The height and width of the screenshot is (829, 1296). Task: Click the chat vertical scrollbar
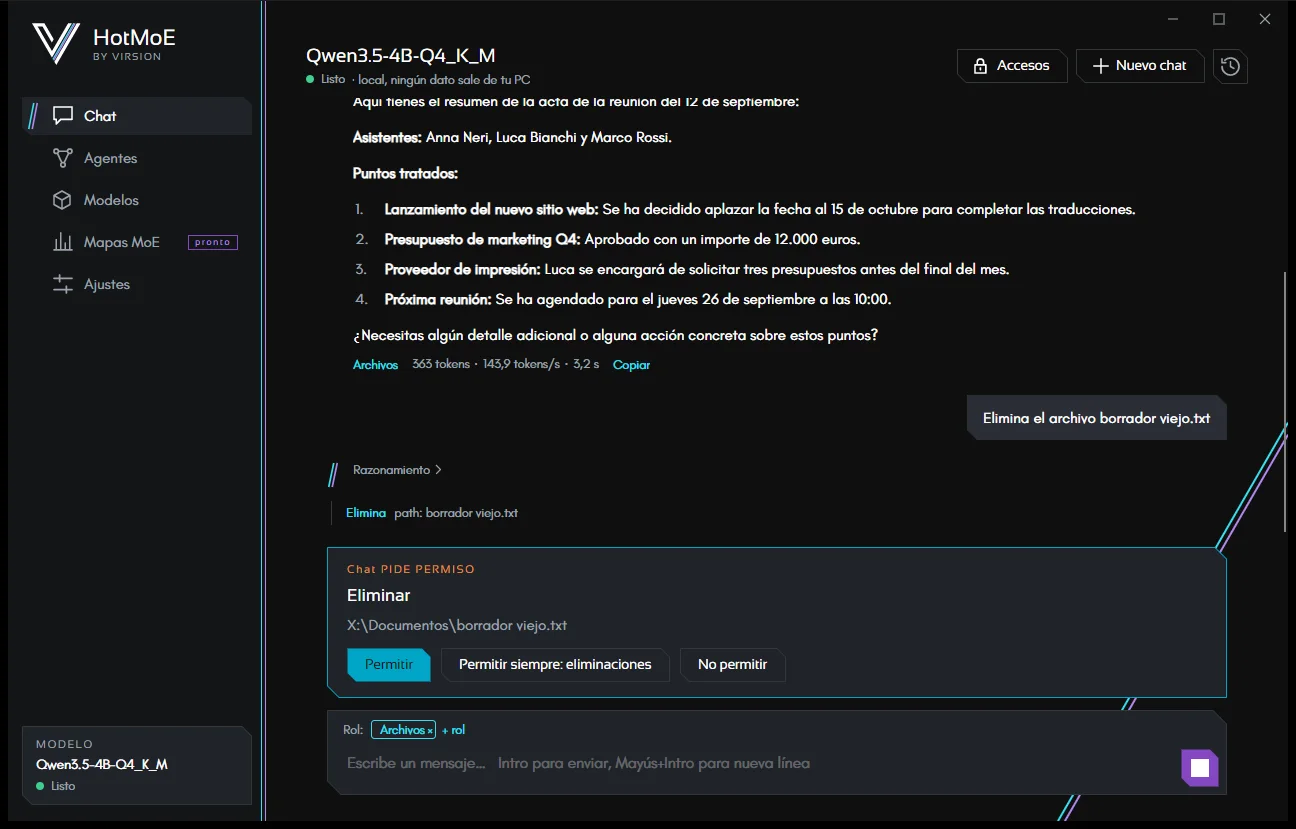tap(1286, 400)
